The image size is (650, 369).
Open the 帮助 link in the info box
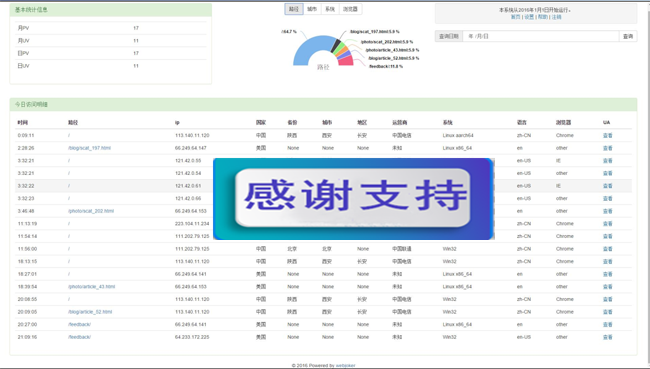point(543,17)
